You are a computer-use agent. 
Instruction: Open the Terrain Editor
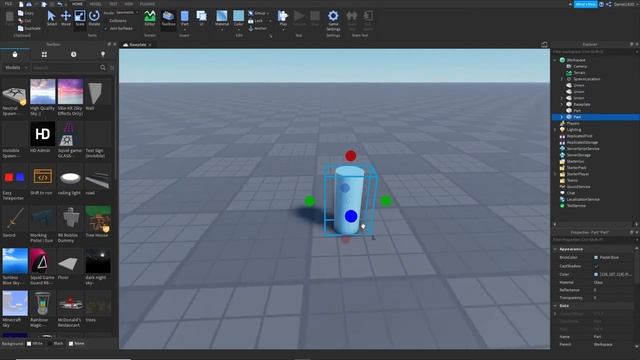(x=150, y=18)
